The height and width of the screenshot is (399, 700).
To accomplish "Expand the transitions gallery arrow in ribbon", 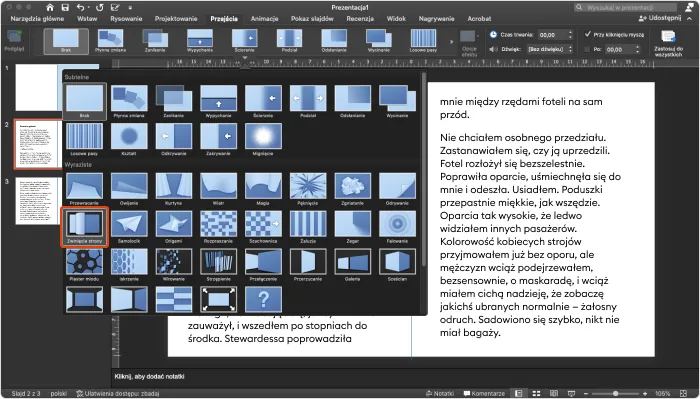I will pyautogui.click(x=451, y=42).
